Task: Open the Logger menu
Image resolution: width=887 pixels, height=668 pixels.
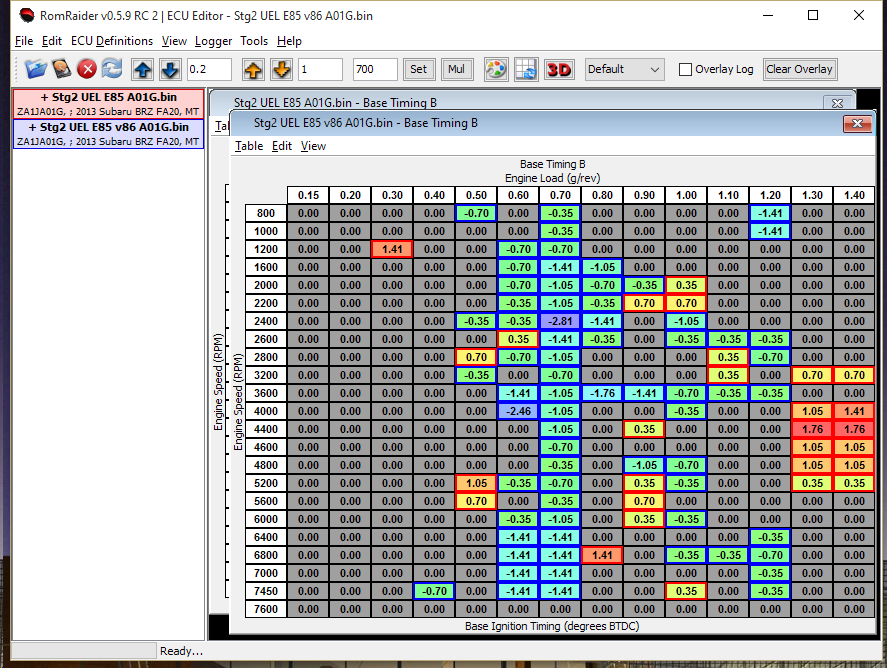Action: click(x=213, y=41)
